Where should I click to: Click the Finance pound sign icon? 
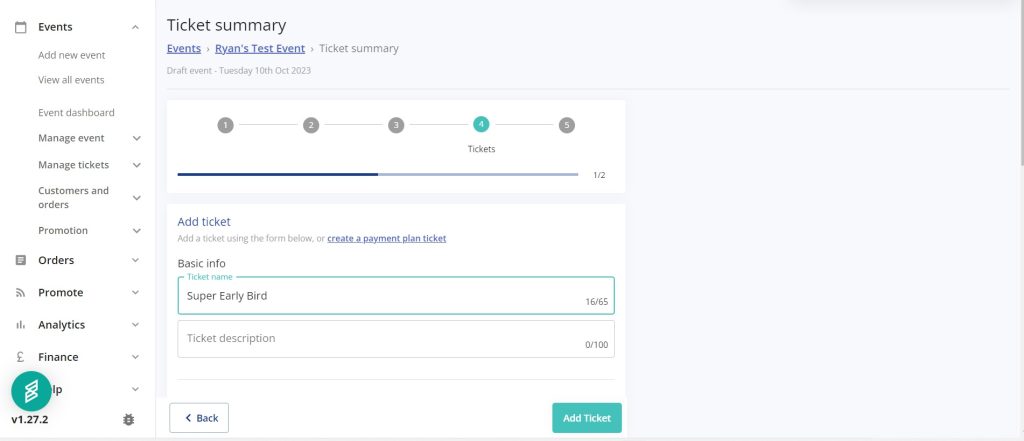tap(20, 357)
